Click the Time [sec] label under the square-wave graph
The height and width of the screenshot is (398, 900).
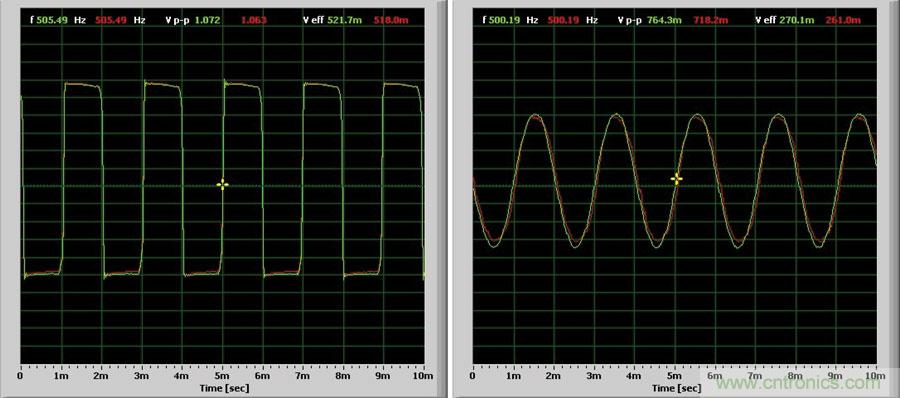click(224, 388)
